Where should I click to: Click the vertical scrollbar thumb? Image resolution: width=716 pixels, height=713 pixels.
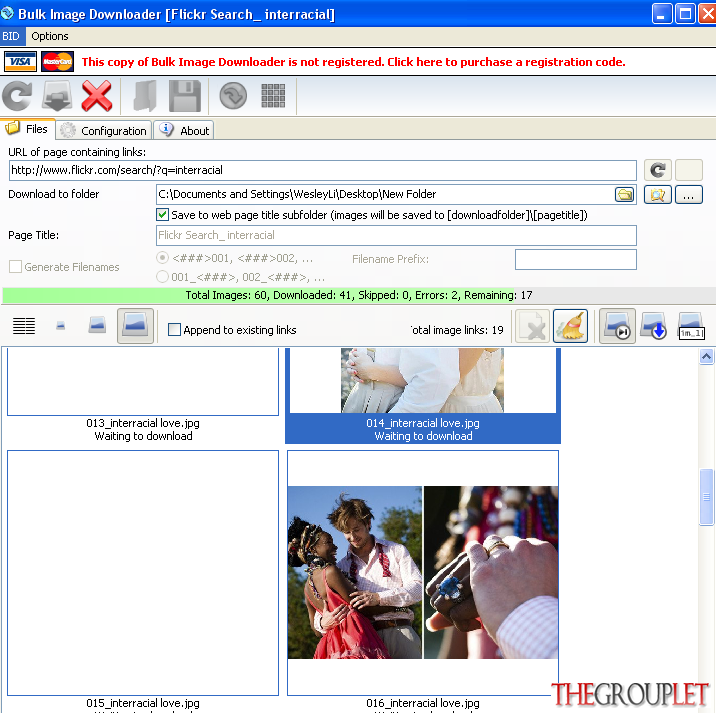click(x=706, y=497)
